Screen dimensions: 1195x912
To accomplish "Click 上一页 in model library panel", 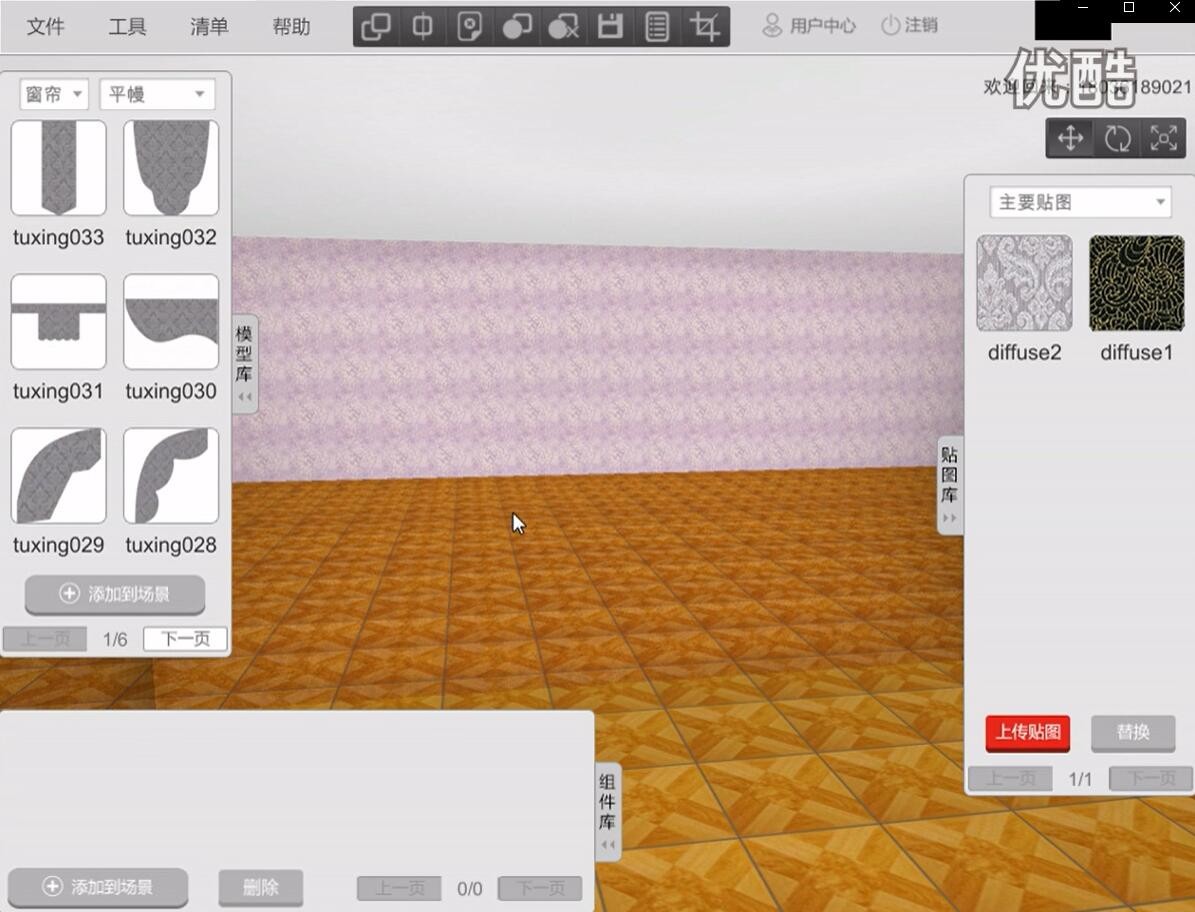I will (44, 638).
